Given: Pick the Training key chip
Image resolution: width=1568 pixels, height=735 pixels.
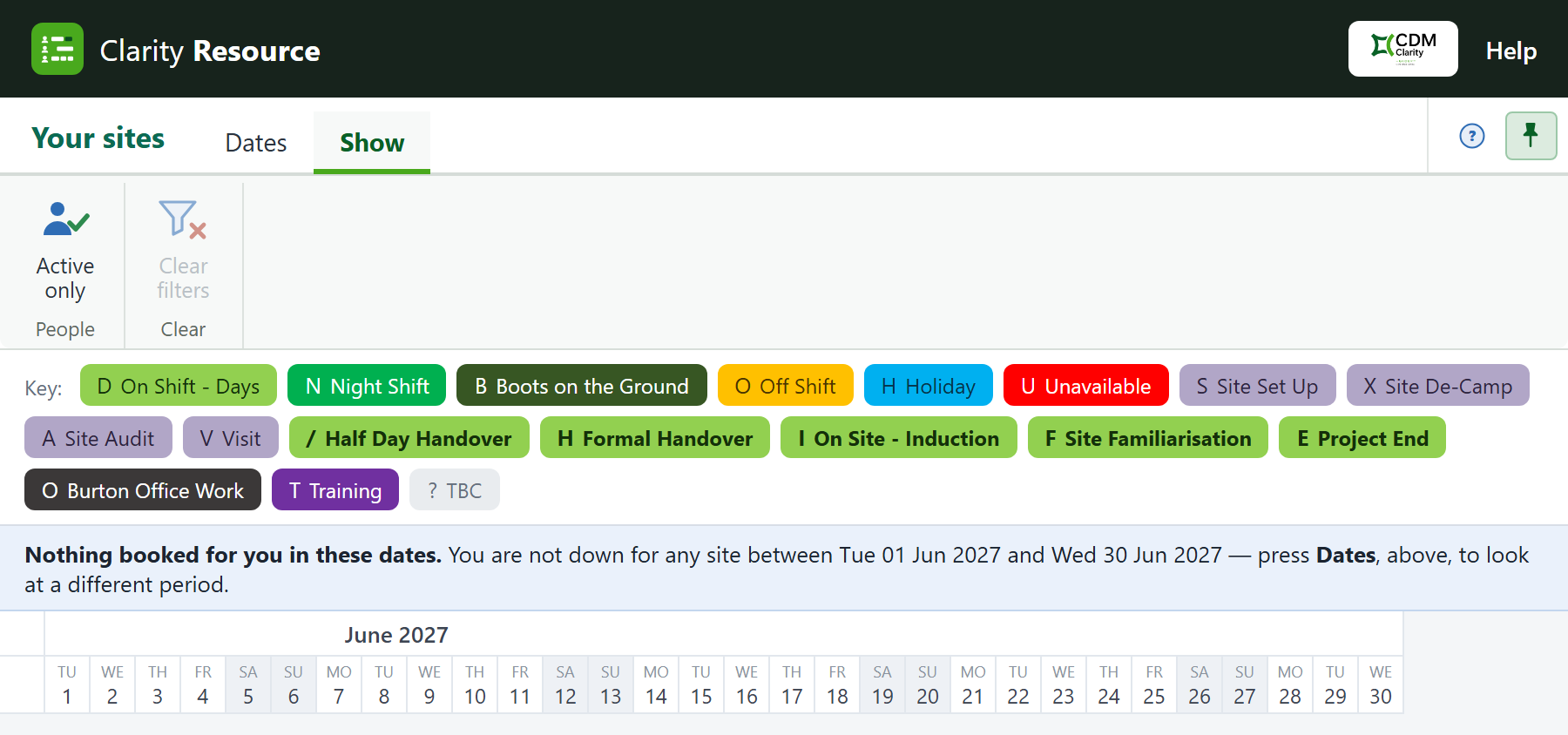Looking at the screenshot, I should tap(335, 490).
